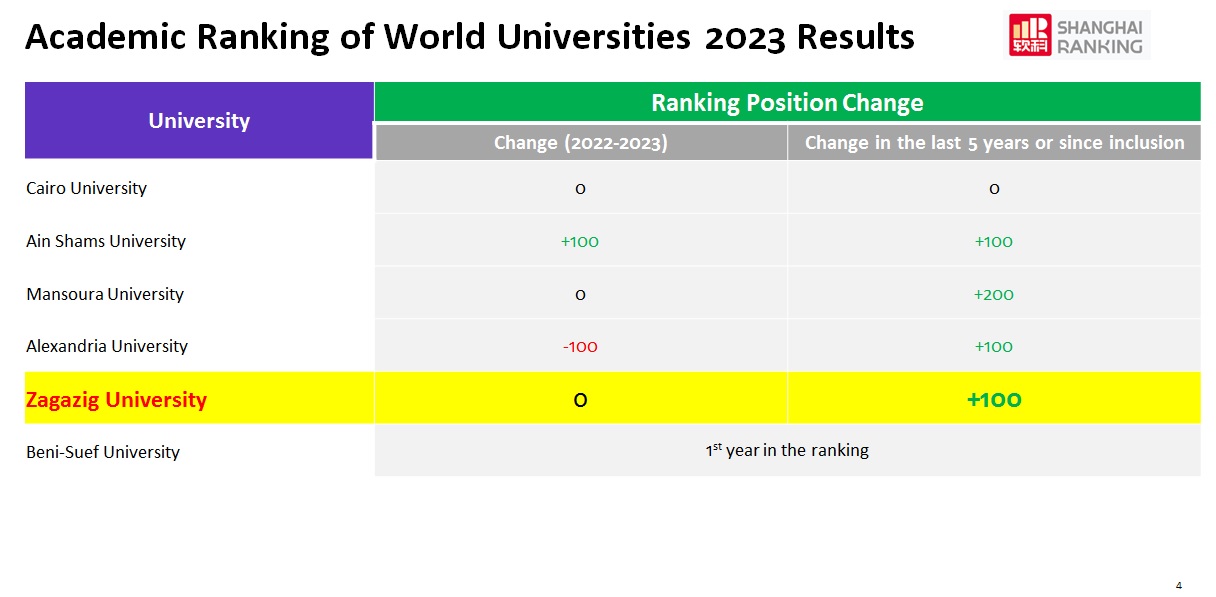This screenshot has width=1216, height=597.
Task: Click the green Ranking Position Change header
Action: [787, 102]
